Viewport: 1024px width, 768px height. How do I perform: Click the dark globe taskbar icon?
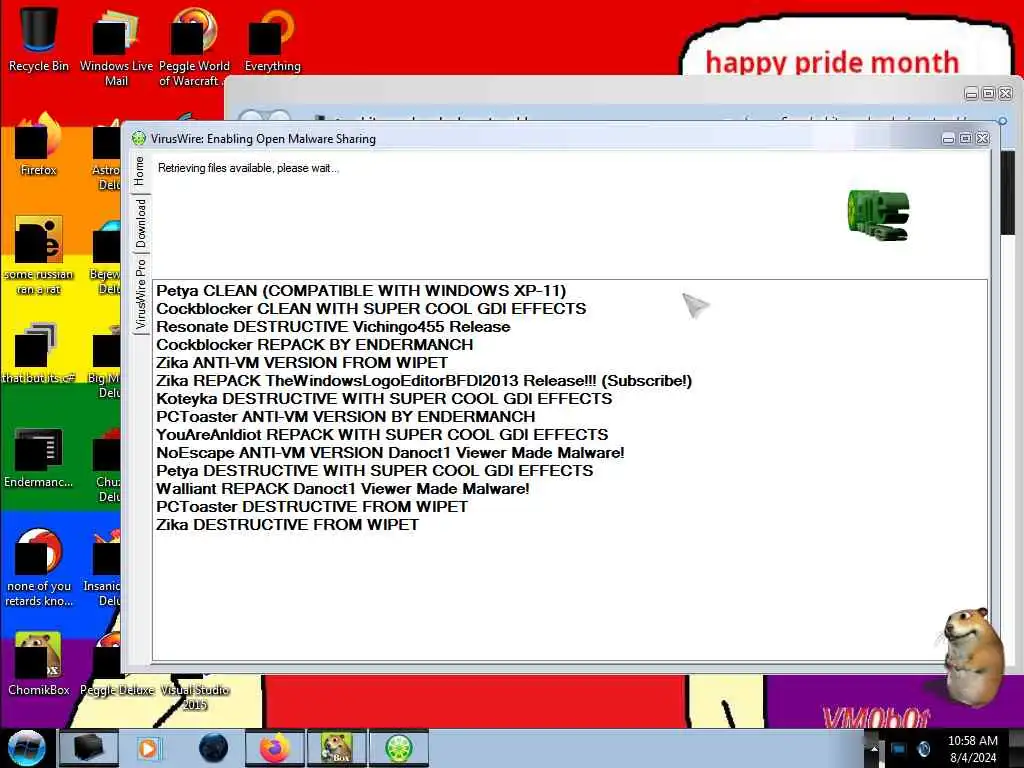tap(213, 748)
